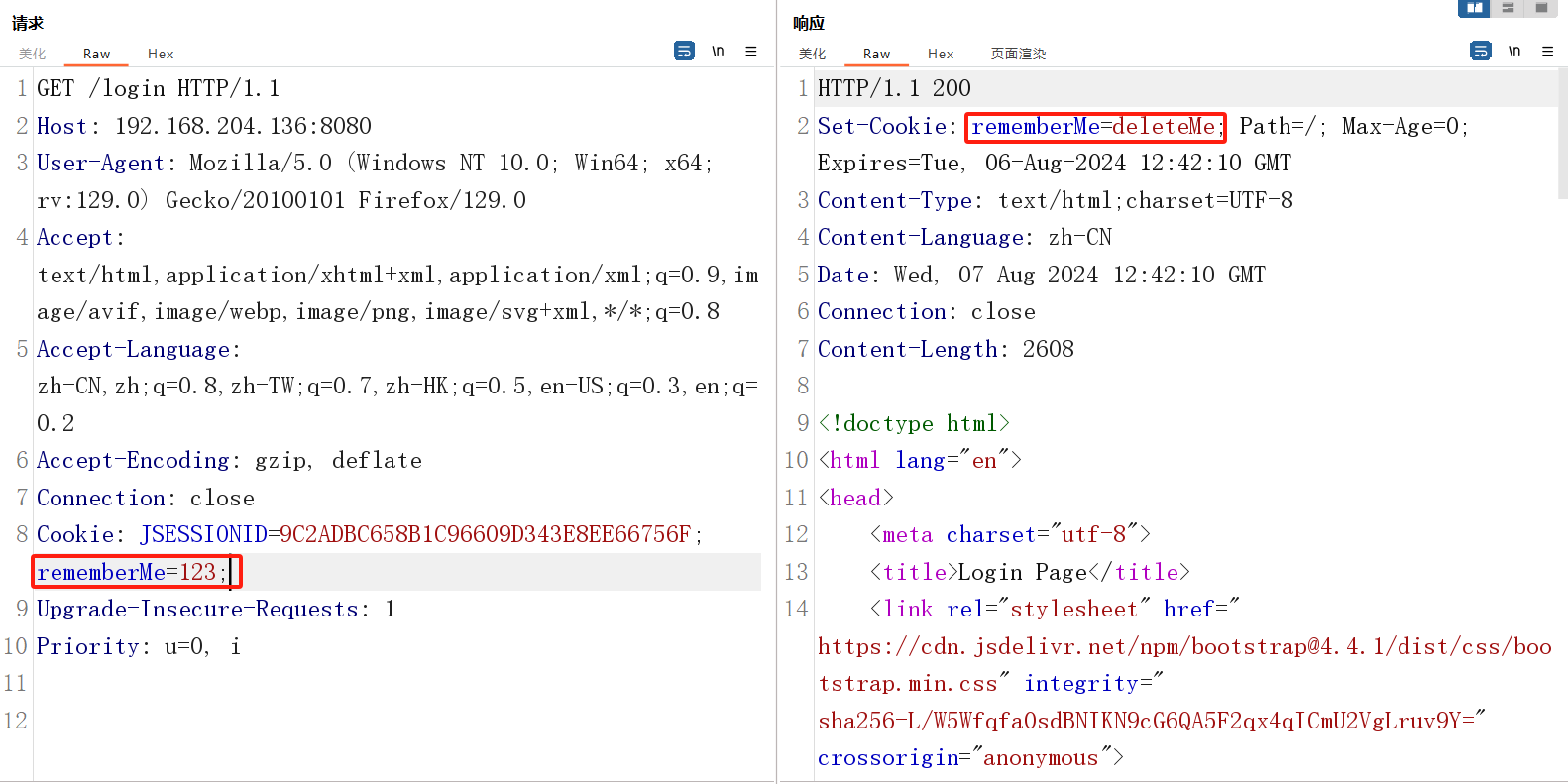Viewport: 1568px width, 784px height.
Task: Switch to side-by-side layout view
Action: tap(1474, 8)
